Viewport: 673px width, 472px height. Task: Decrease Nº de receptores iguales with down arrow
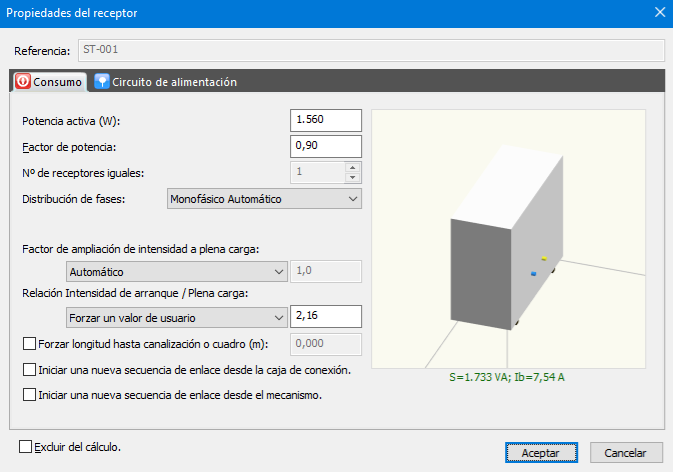[353, 178]
